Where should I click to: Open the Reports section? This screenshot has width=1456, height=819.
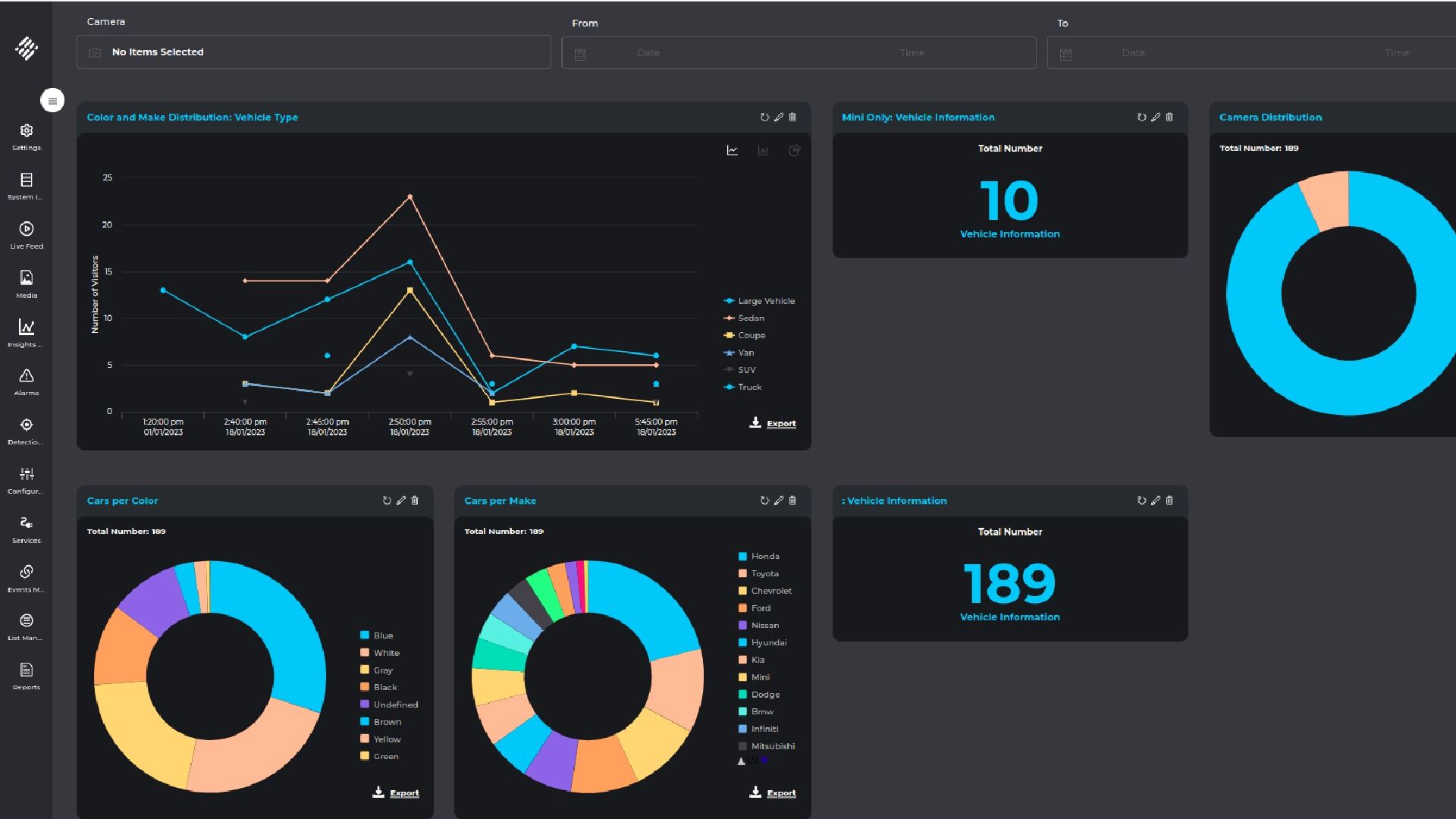[x=27, y=676]
